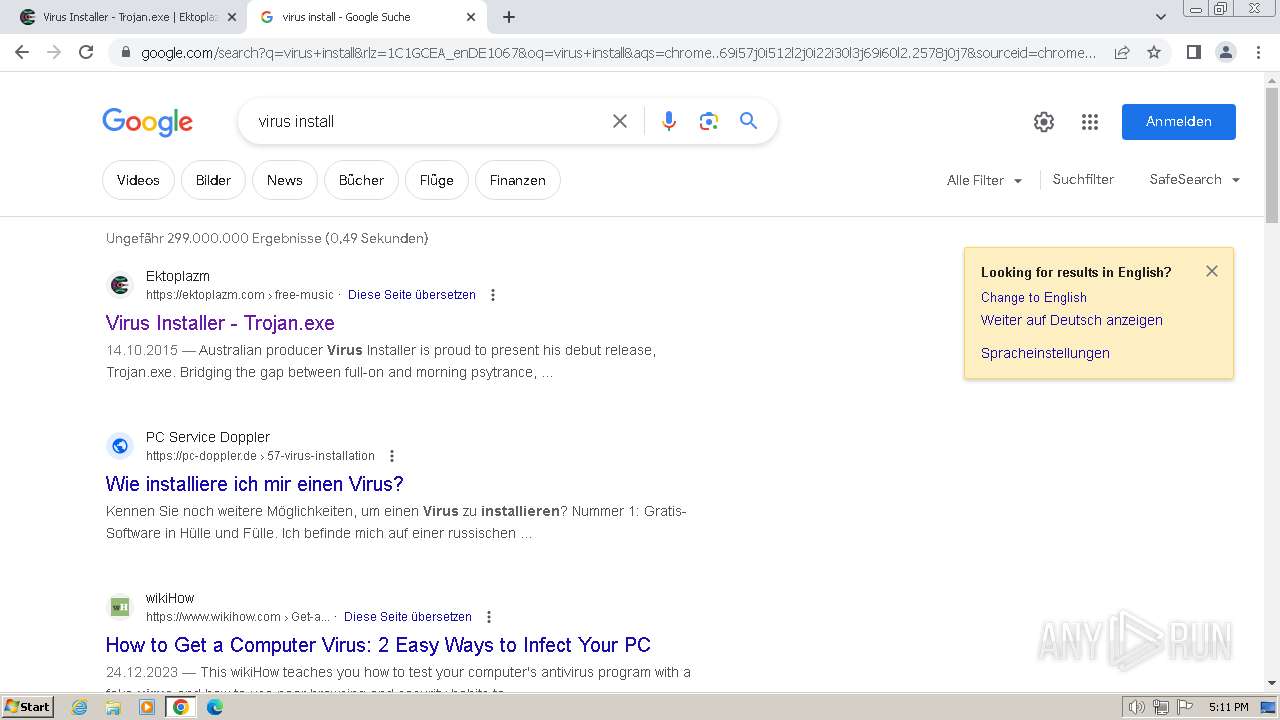Run the search with the magnifier icon

coord(748,121)
